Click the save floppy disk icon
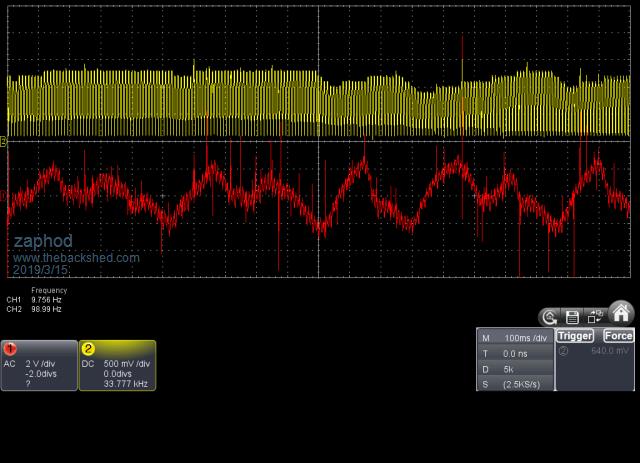The width and height of the screenshot is (640, 463). (x=573, y=317)
